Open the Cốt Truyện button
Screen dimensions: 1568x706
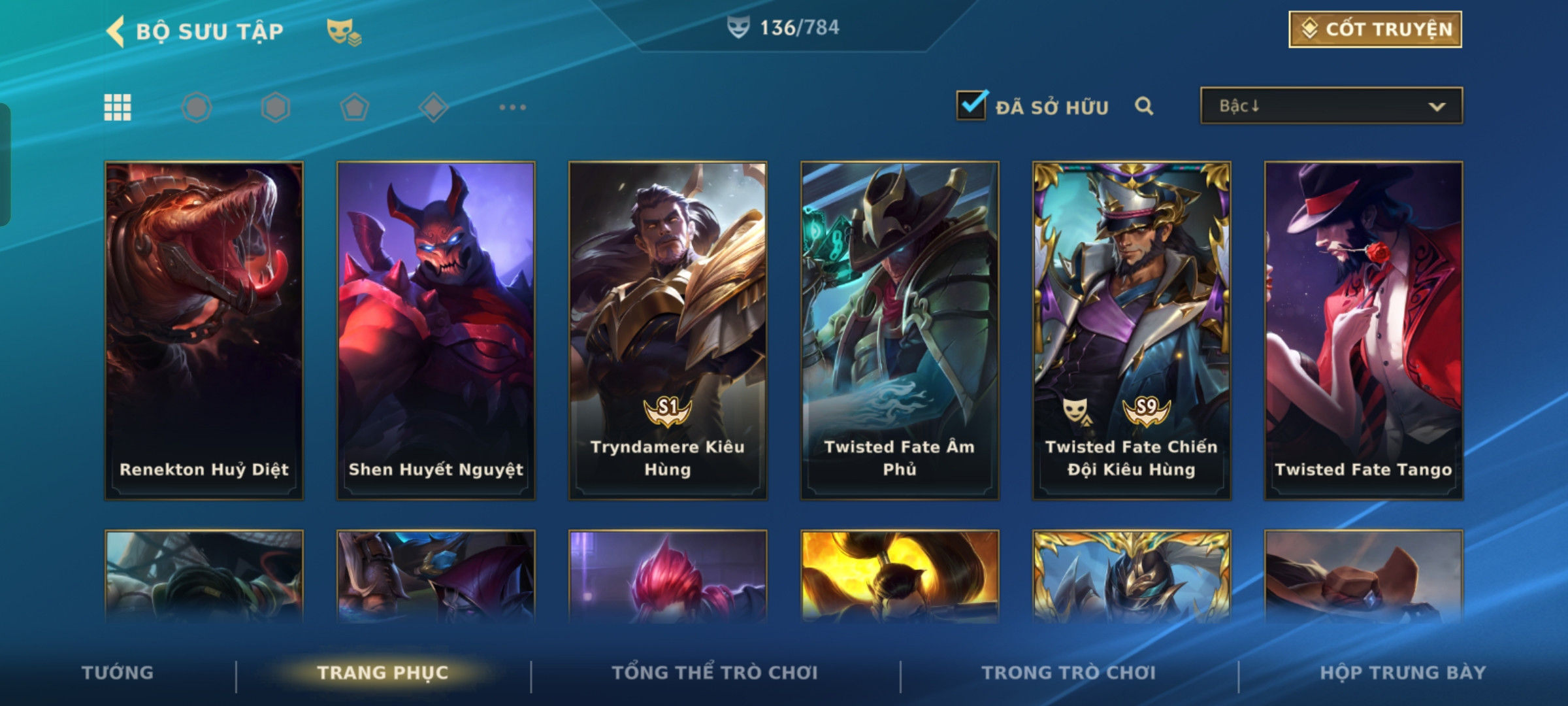tap(1375, 29)
